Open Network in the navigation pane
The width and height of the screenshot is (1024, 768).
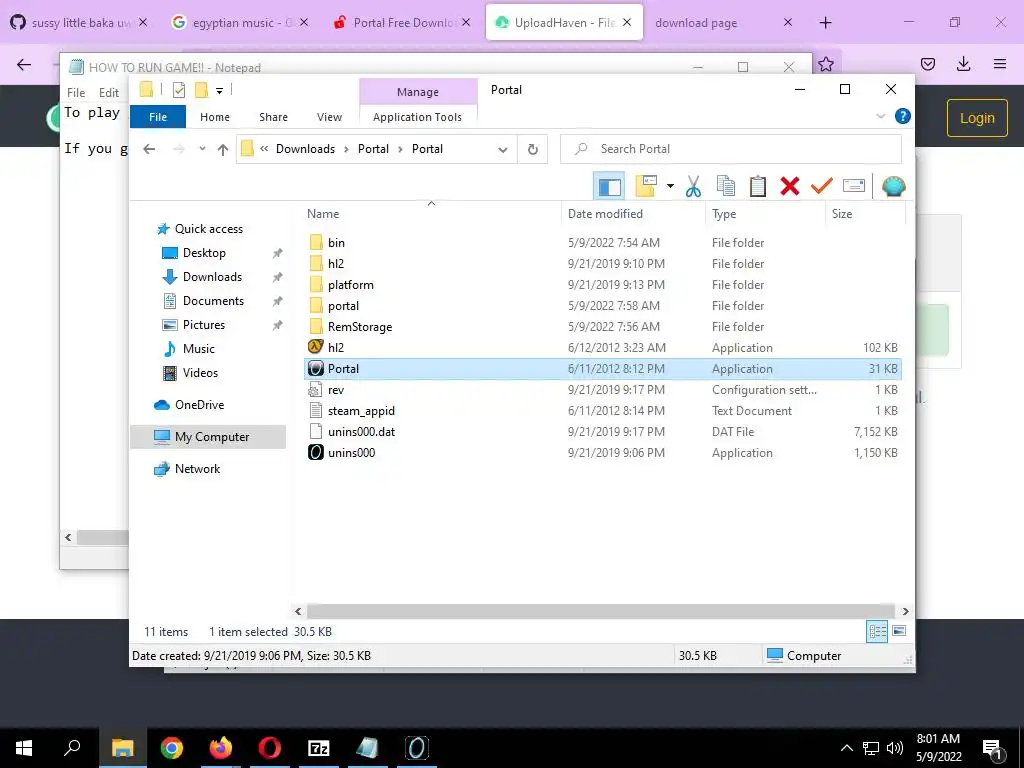coord(197,469)
